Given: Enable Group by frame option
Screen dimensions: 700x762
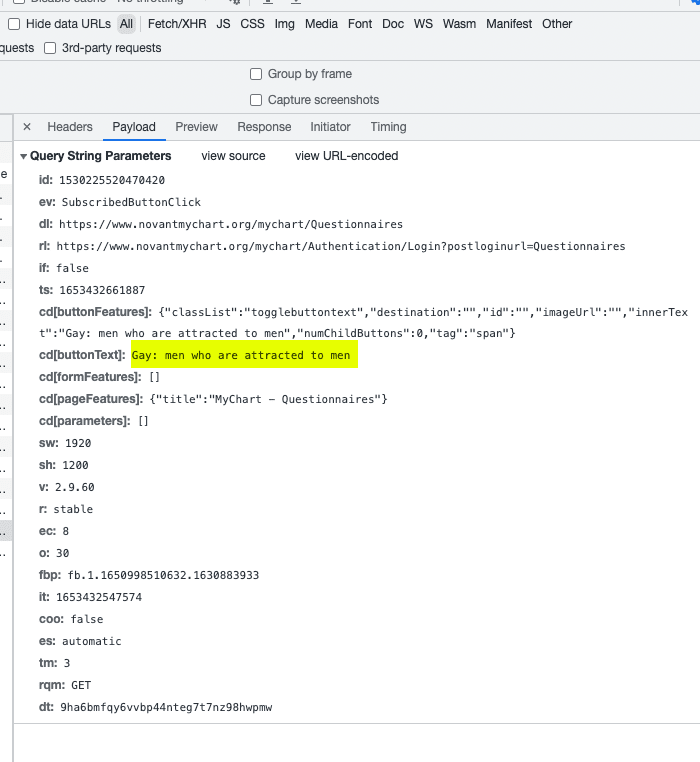Looking at the screenshot, I should pyautogui.click(x=256, y=74).
